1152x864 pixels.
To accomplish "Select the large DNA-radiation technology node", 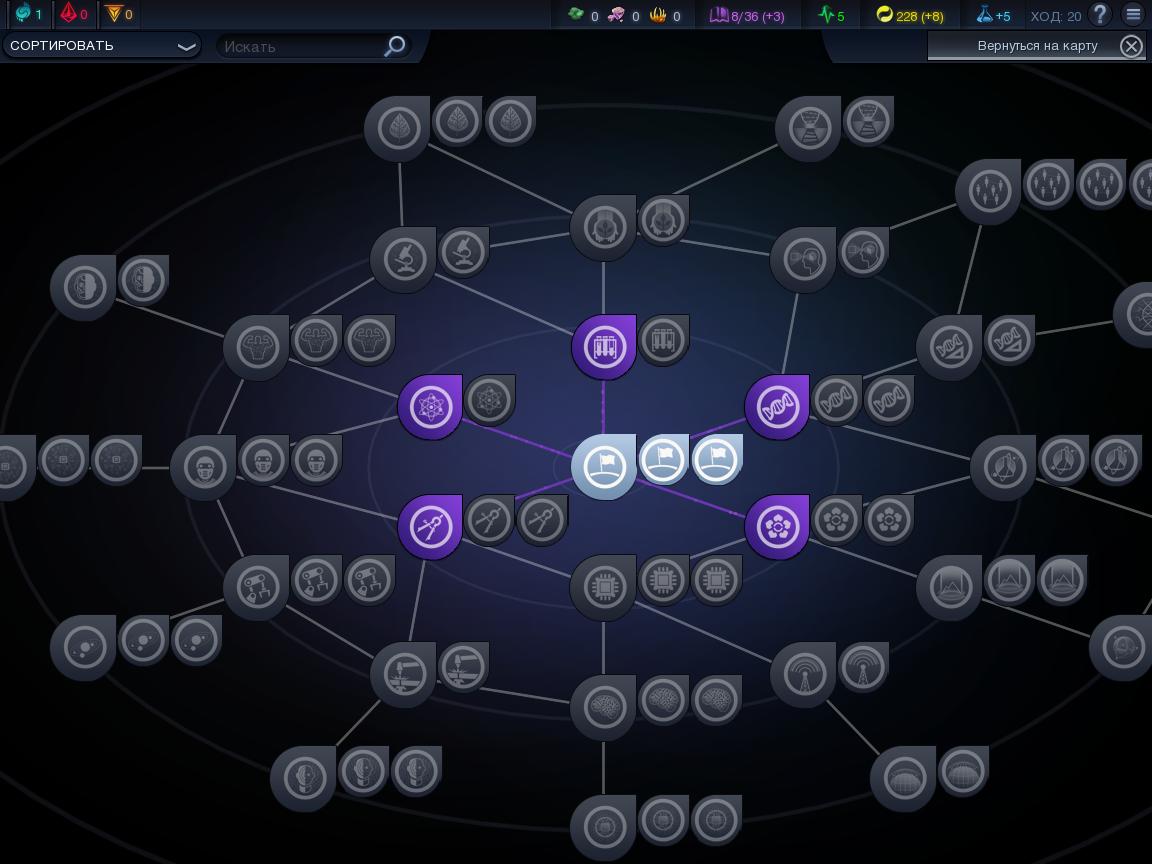I will pyautogui.click(x=808, y=129).
